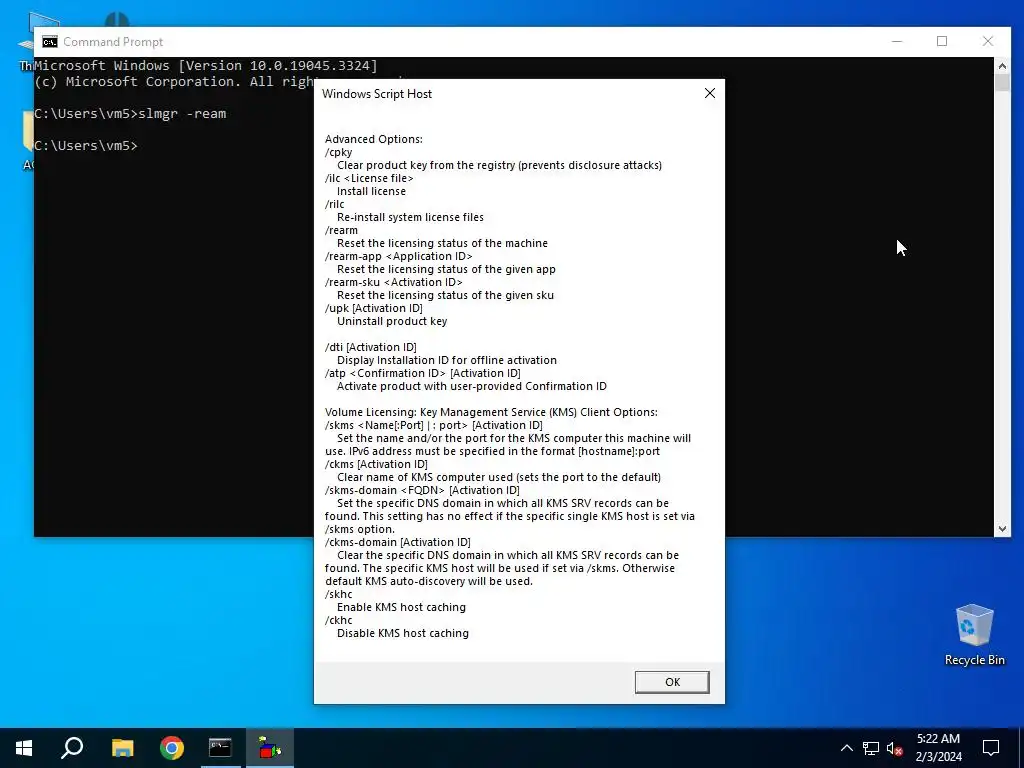The width and height of the screenshot is (1024, 768).
Task: Click the '/rilc' option text
Action: click(x=334, y=204)
